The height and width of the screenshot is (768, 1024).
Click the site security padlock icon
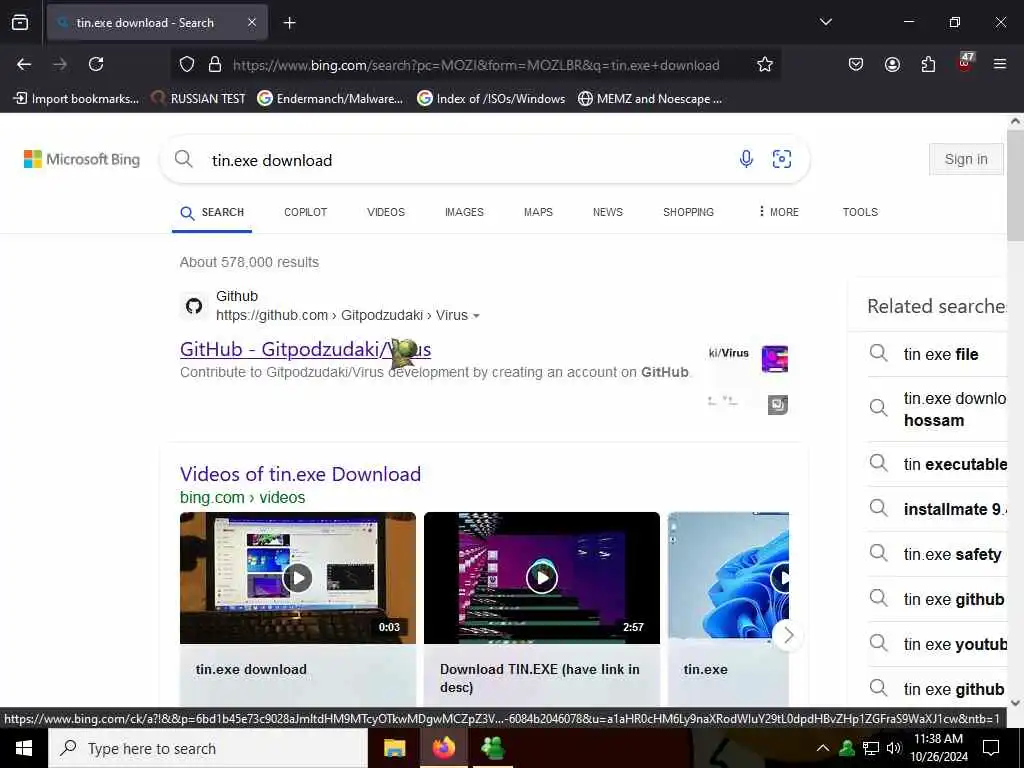(215, 65)
